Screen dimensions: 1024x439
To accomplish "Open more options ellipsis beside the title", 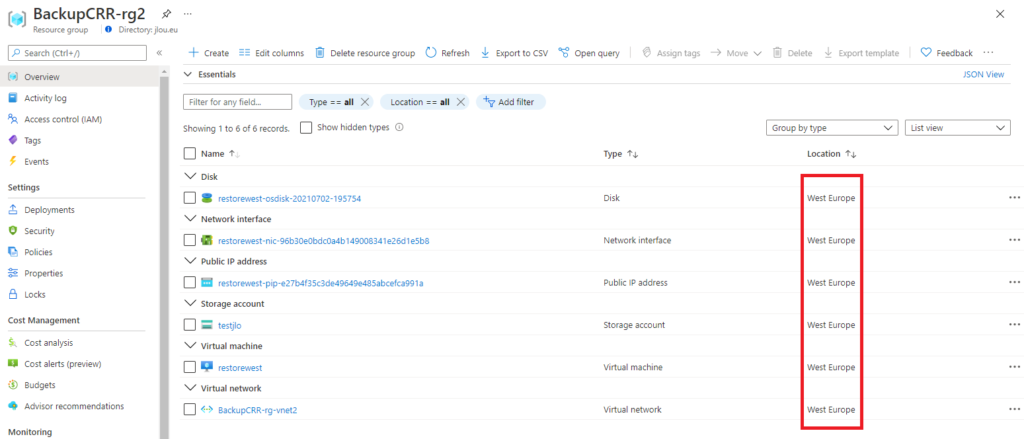I will tap(187, 14).
